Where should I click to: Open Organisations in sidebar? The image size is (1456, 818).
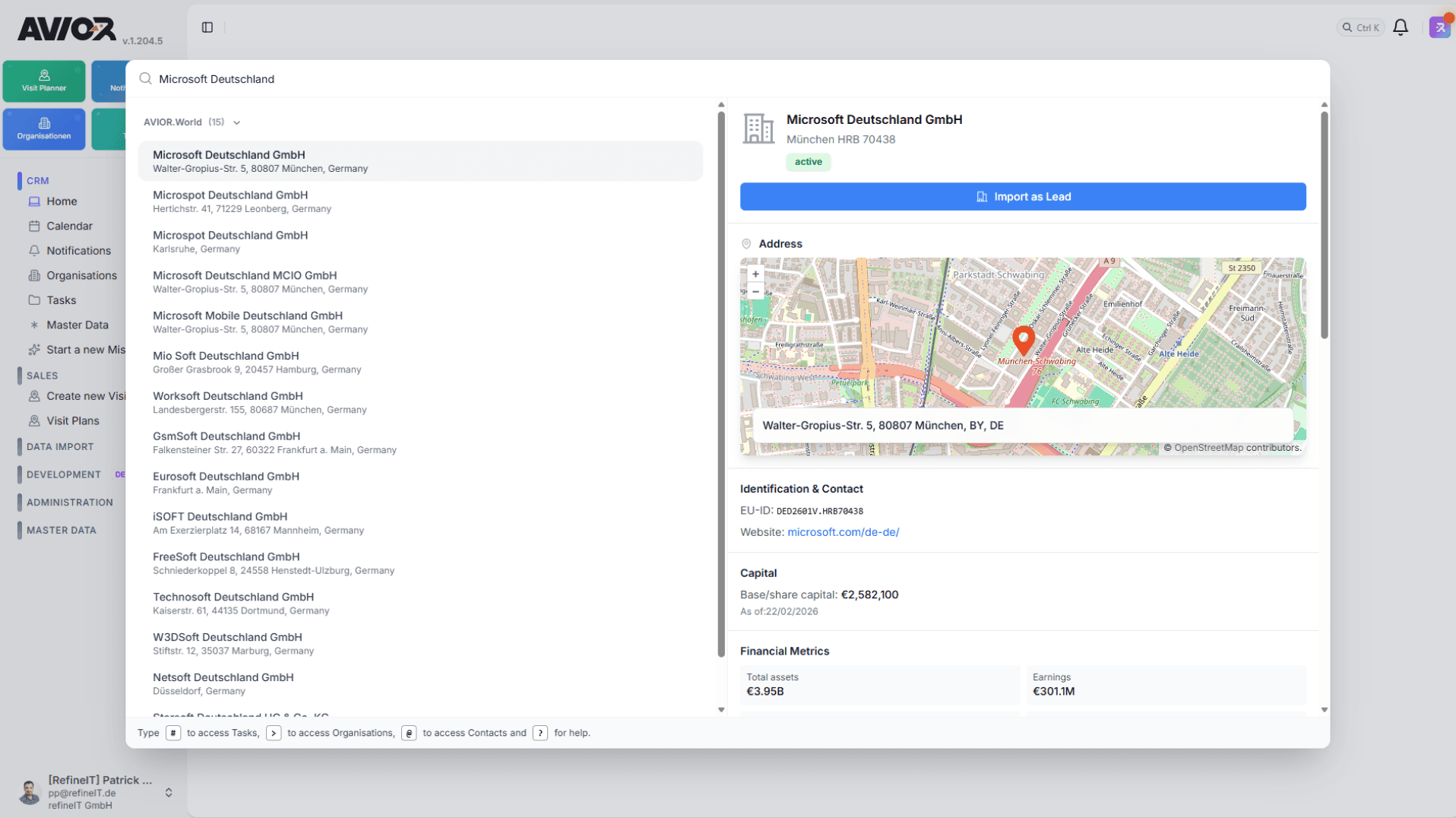[x=81, y=275]
